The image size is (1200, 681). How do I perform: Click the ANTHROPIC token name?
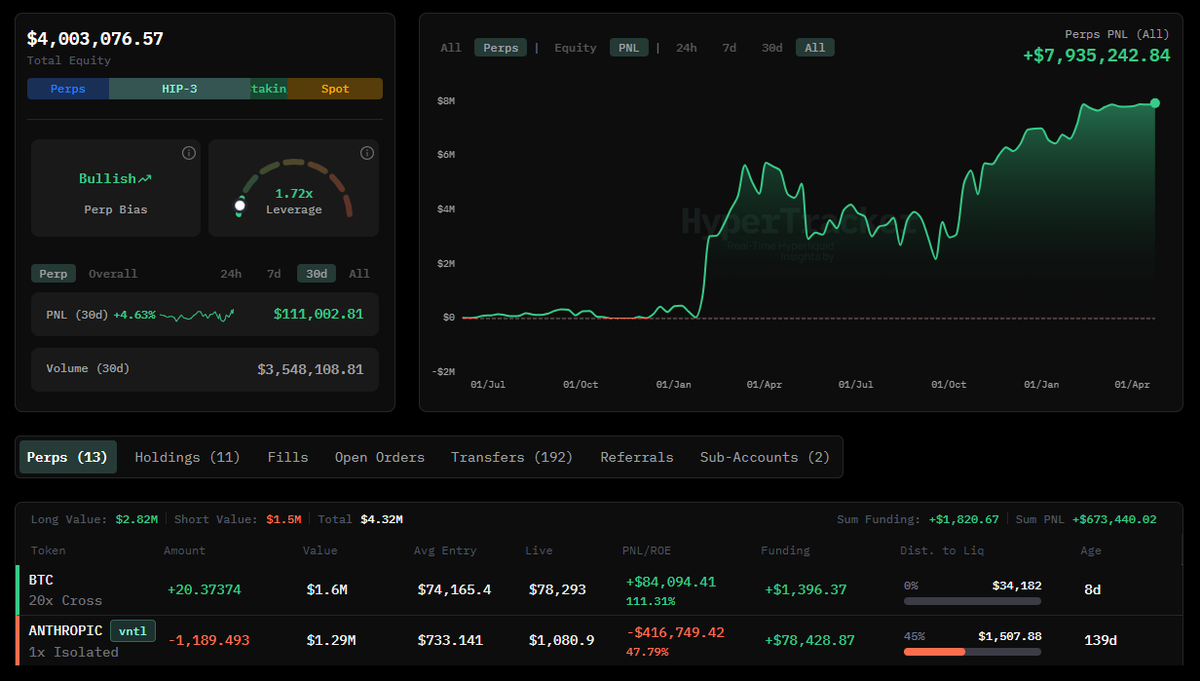65,631
